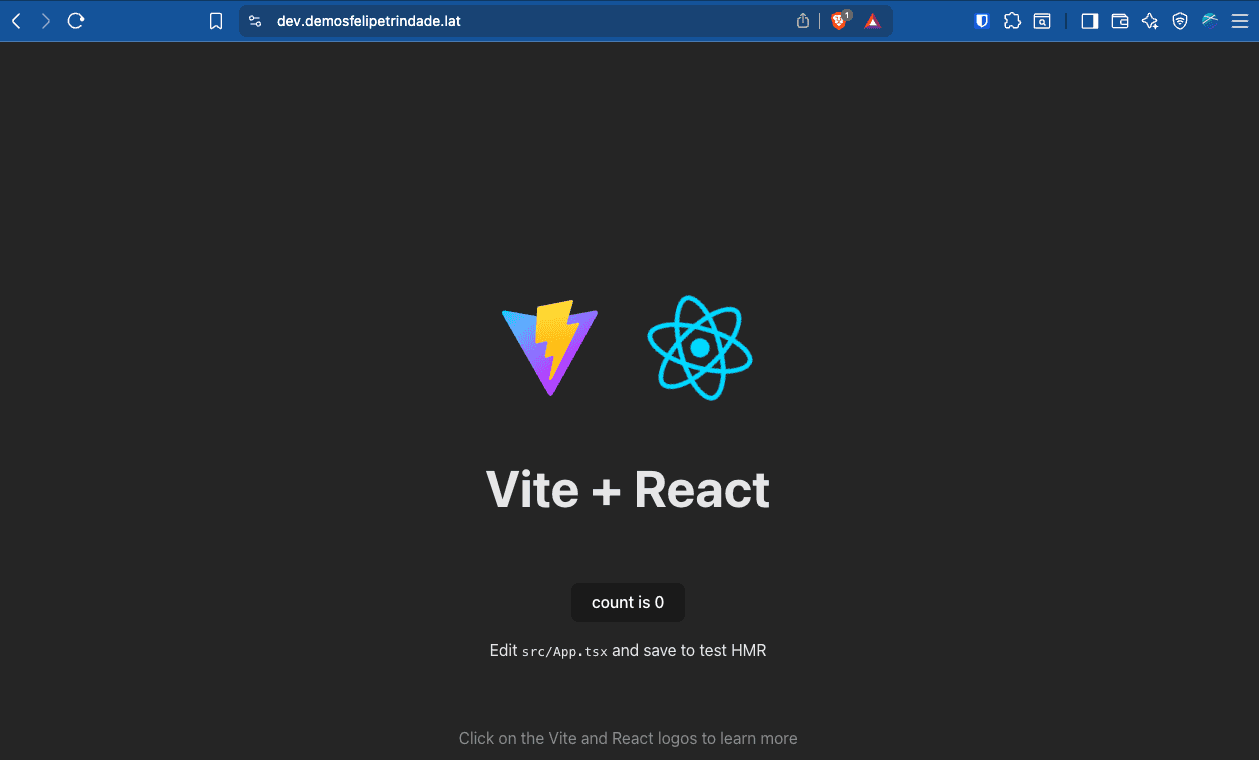The height and width of the screenshot is (760, 1259).
Task: Click the Vite logo
Action: [x=550, y=348]
